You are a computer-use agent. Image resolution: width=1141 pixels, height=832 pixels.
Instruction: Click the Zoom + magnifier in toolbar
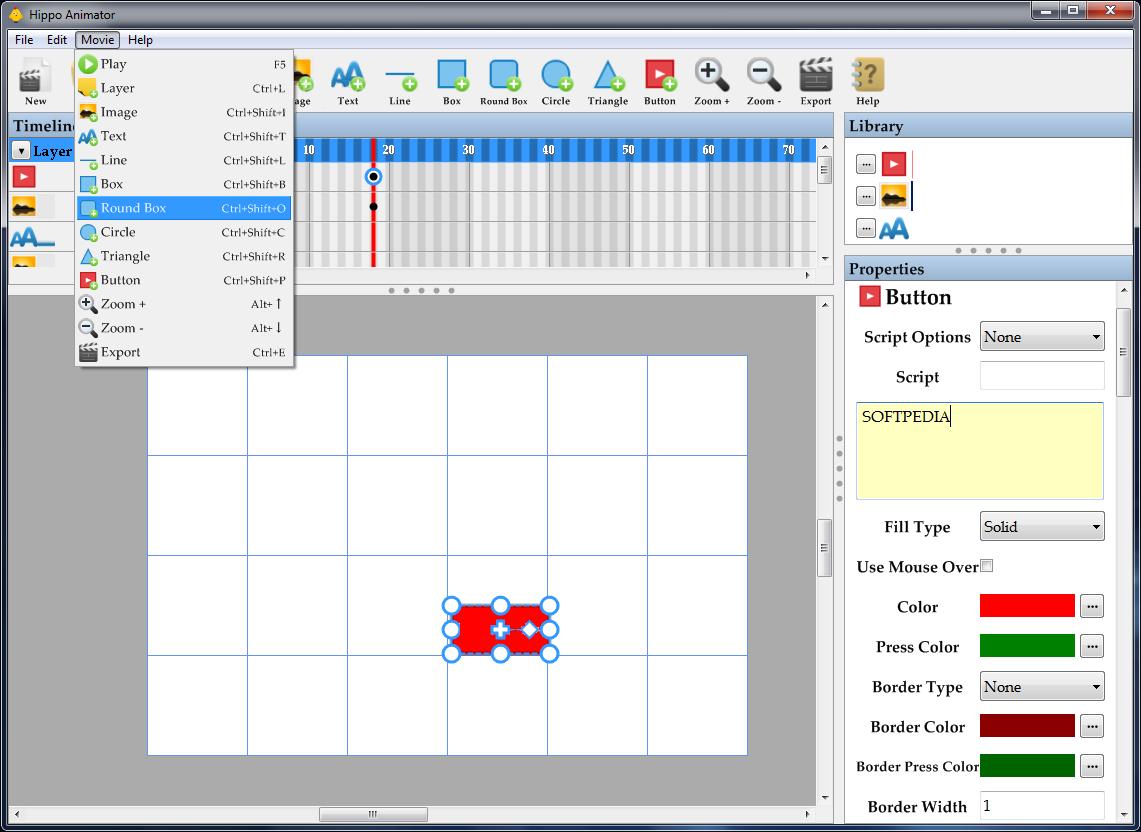[712, 80]
